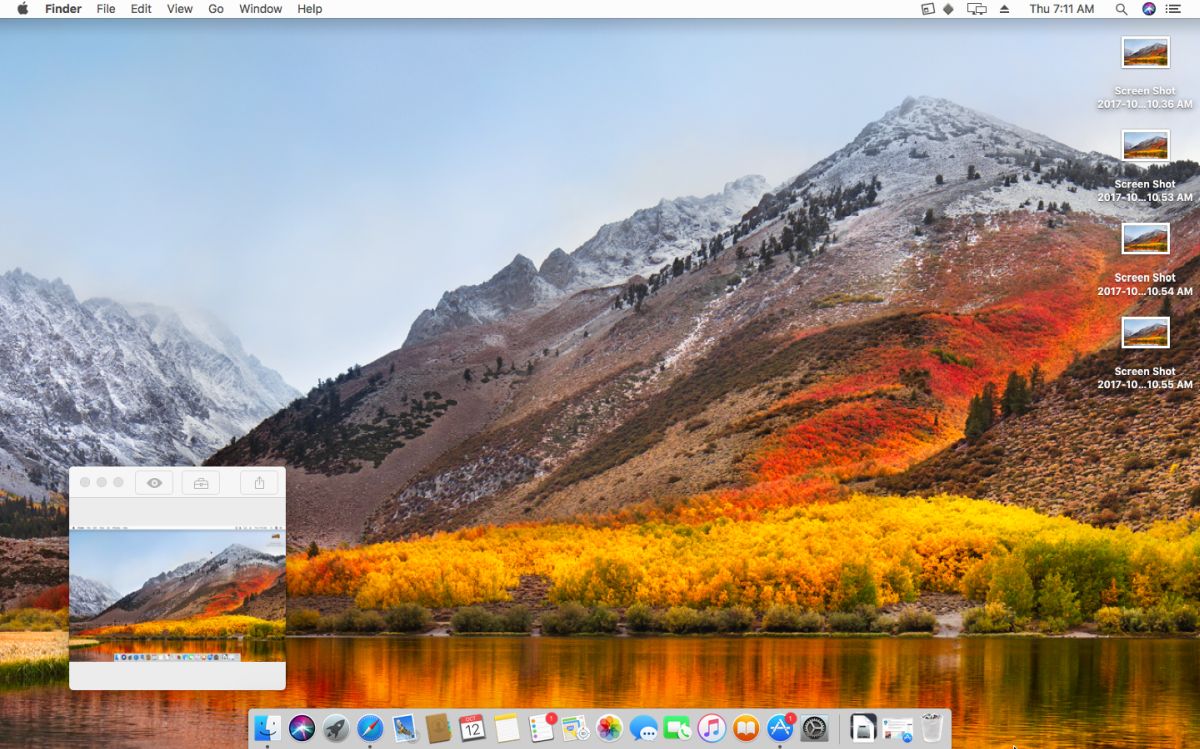
Task: Open the drive stack icon in Dock
Action: tap(864, 728)
